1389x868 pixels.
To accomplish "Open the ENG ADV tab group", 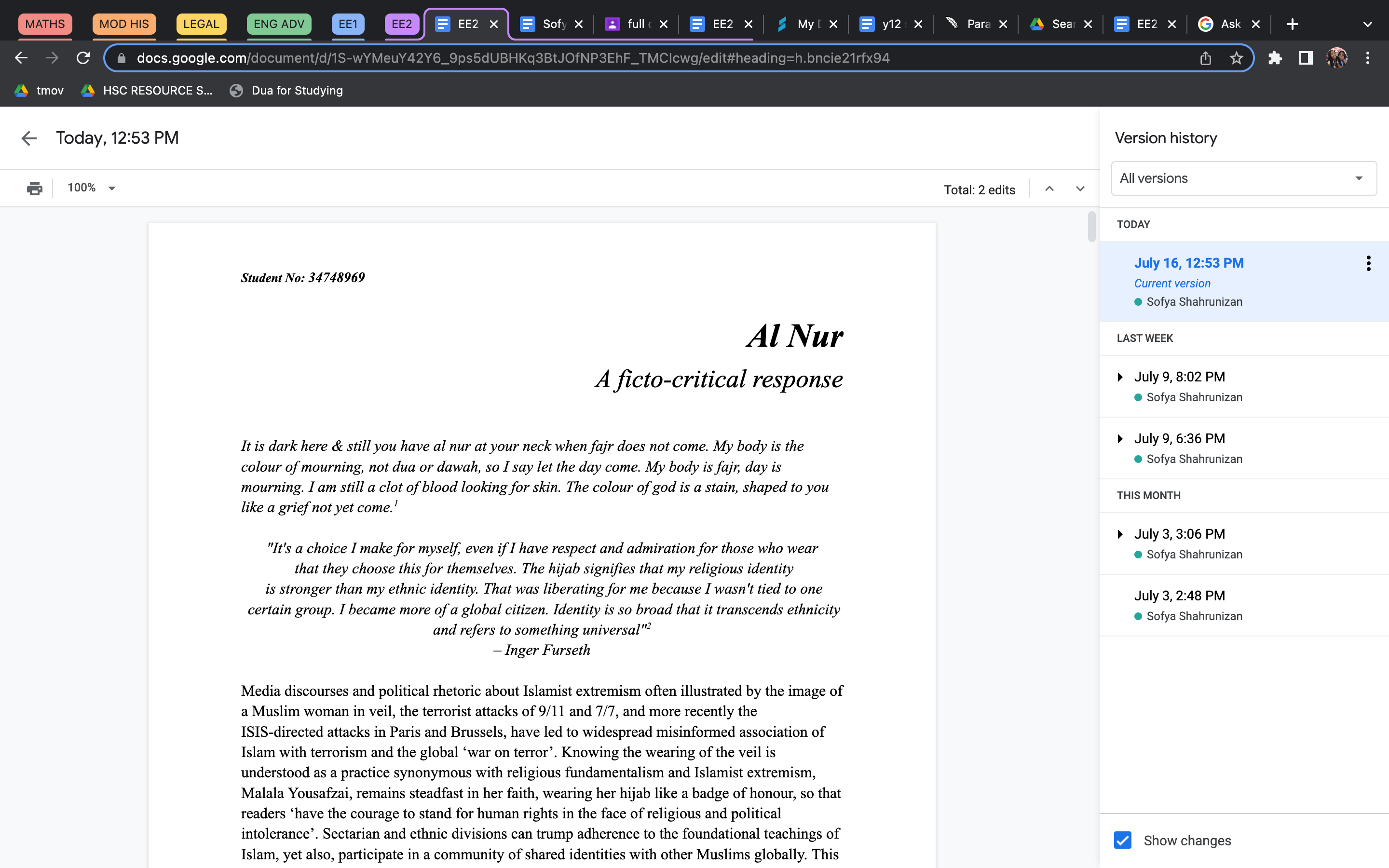I will (279, 24).
